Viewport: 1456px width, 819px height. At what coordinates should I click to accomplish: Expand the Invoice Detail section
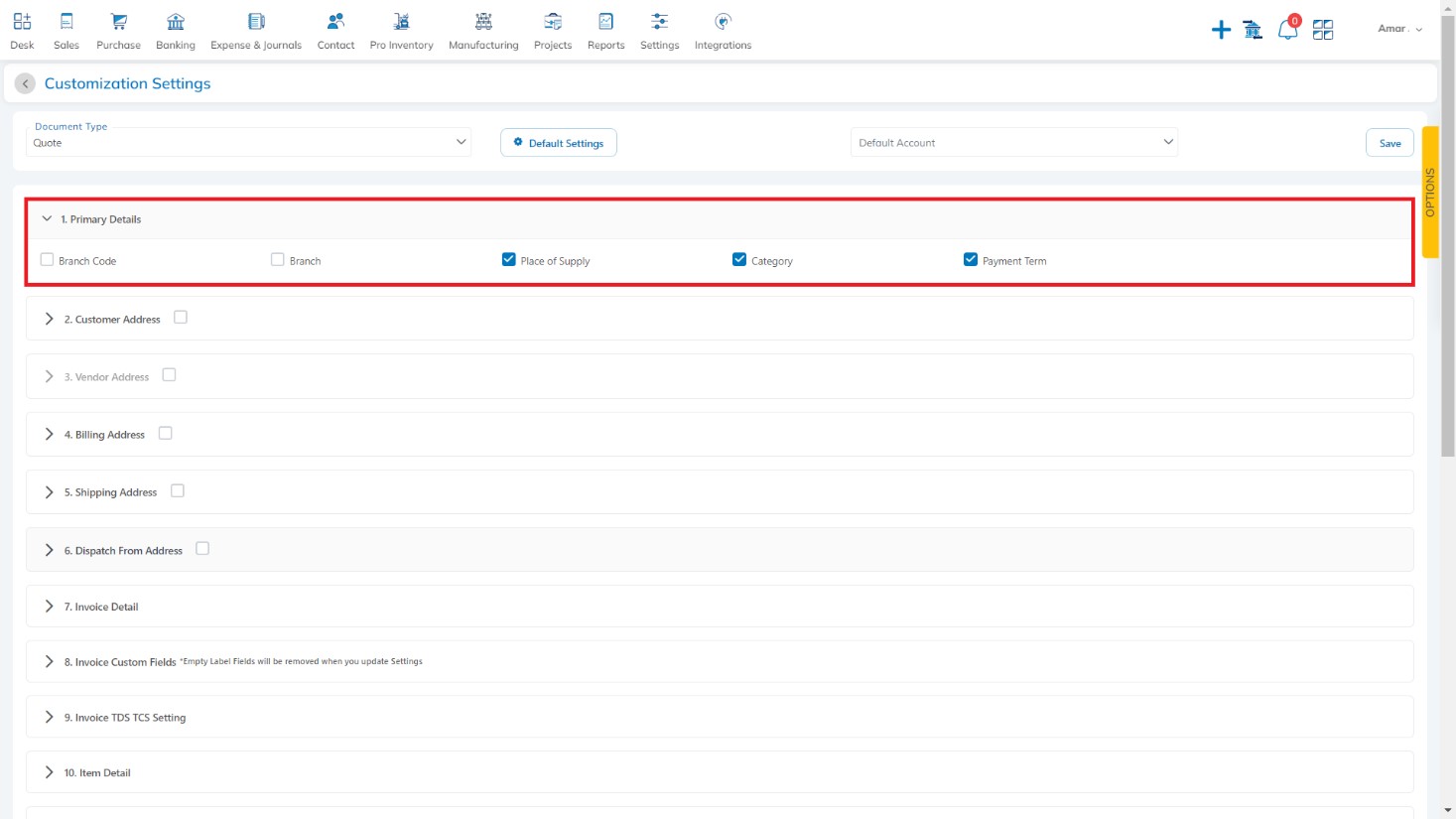tap(49, 606)
